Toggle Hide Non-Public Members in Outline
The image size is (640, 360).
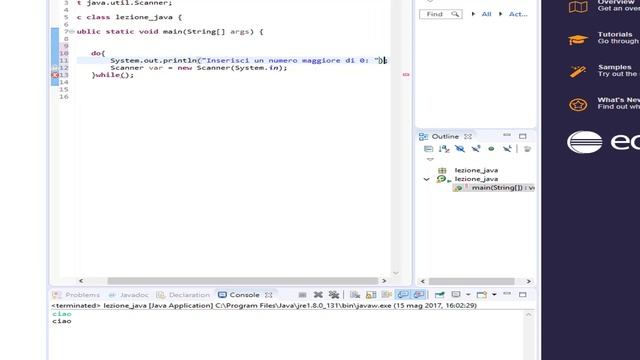tap(491, 149)
